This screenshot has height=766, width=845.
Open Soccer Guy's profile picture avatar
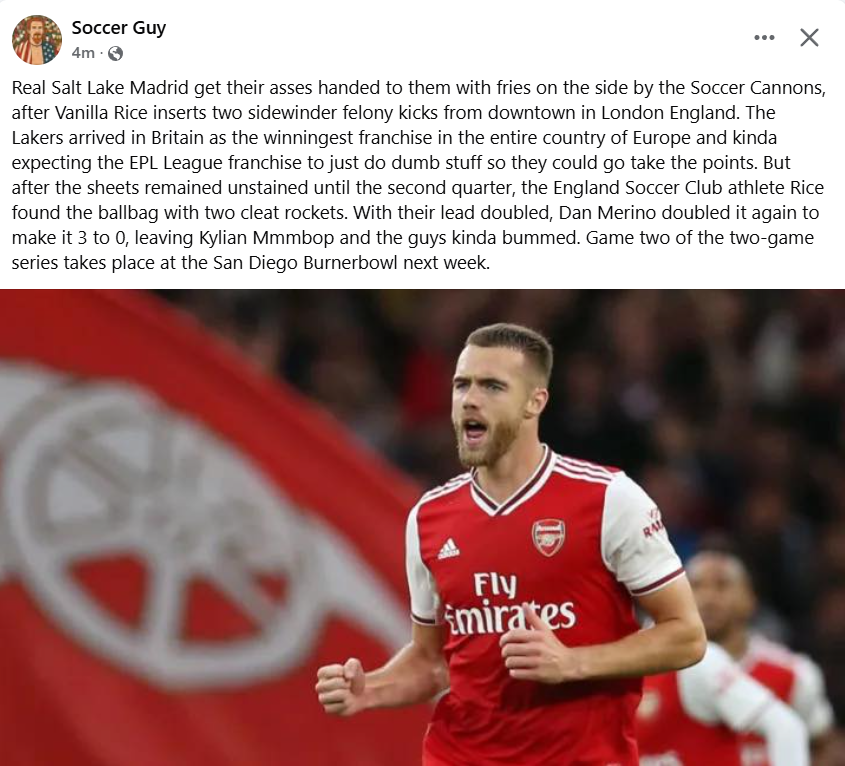(x=37, y=40)
